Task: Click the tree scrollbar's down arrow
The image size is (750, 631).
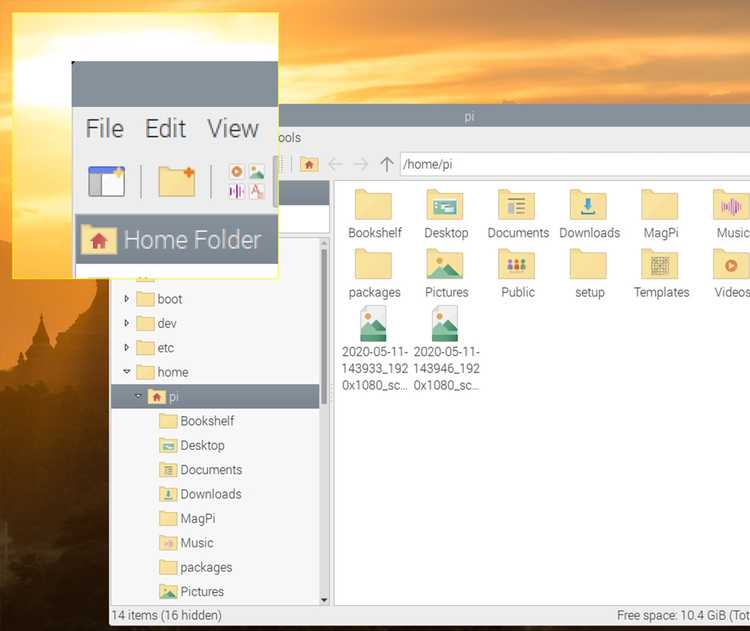Action: pyautogui.click(x=323, y=599)
